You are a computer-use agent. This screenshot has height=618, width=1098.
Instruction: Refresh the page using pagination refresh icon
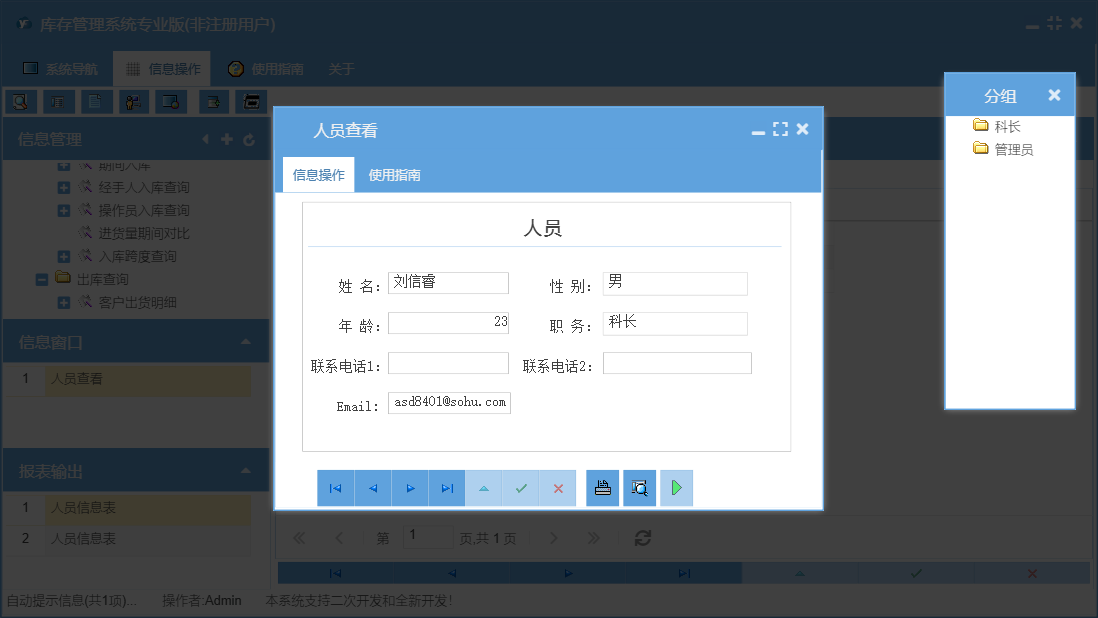pyautogui.click(x=642, y=537)
